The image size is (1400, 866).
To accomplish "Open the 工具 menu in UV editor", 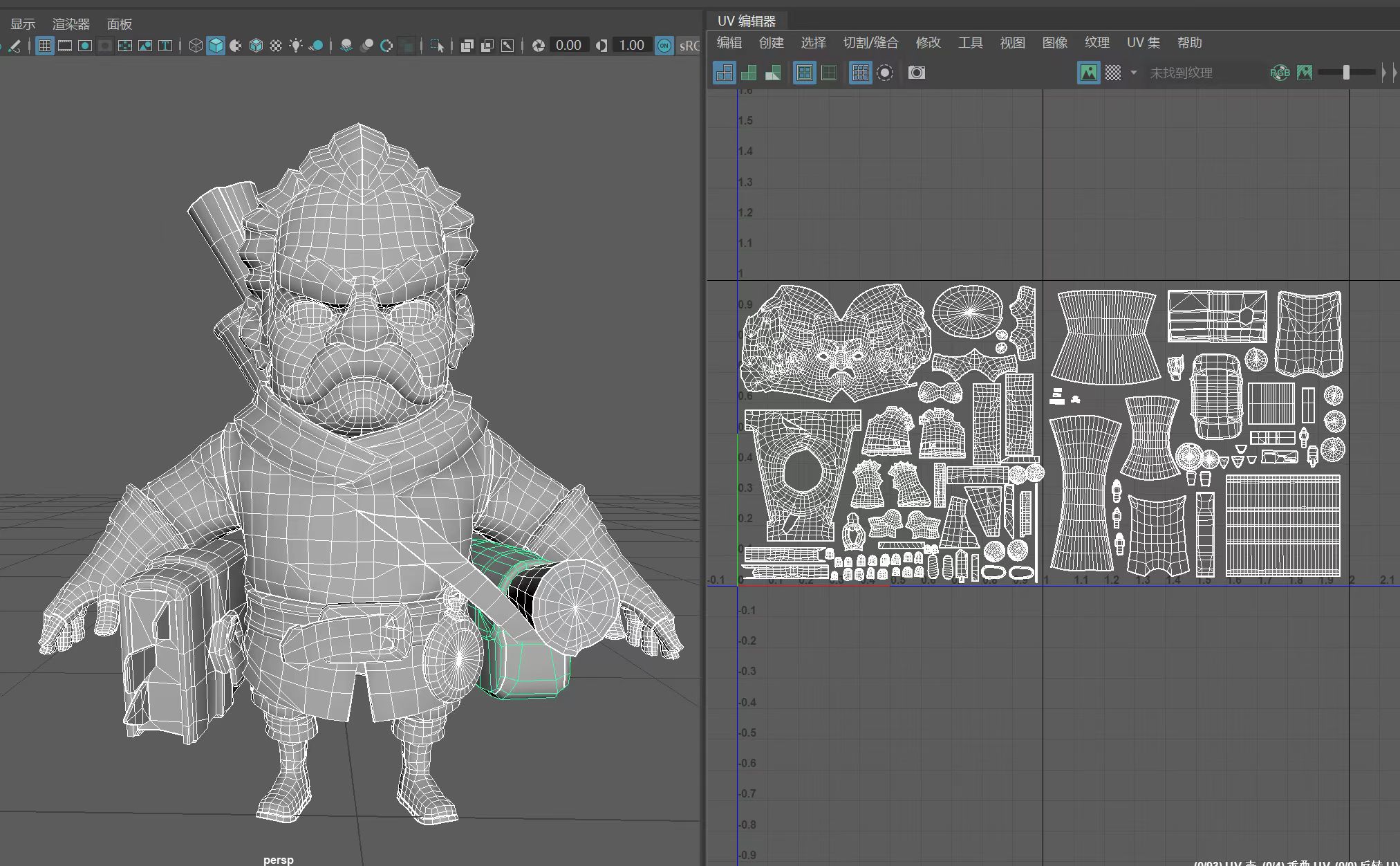I will (971, 43).
